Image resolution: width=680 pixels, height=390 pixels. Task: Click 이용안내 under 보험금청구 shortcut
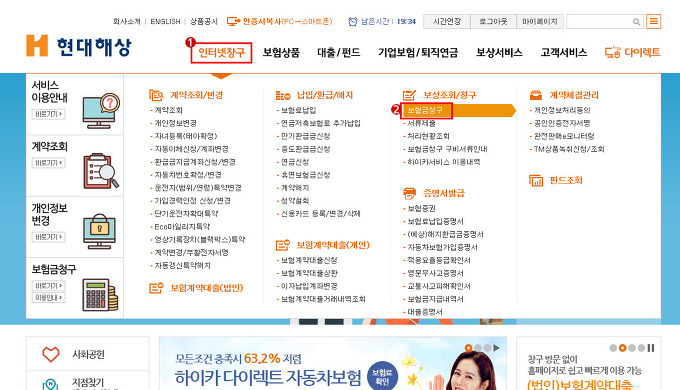tap(49, 298)
